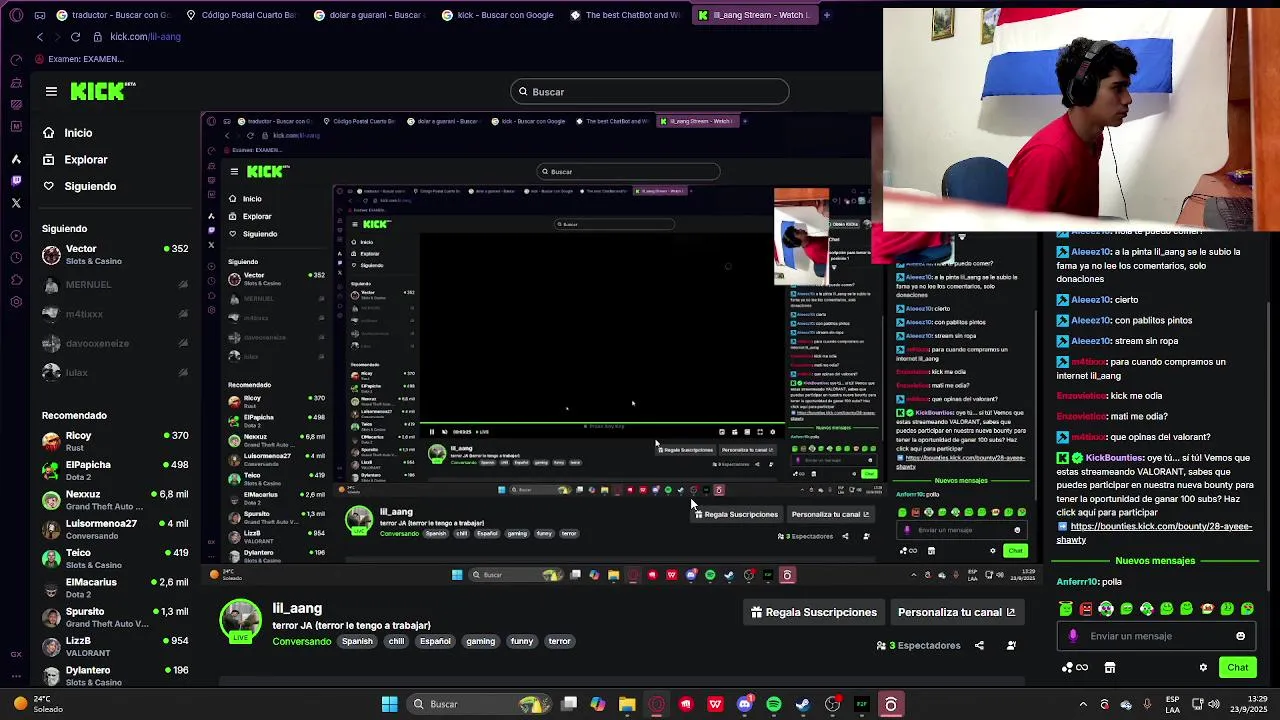Viewport: 1280px width, 720px height.
Task: Open offline channel davooxeneize
Action: (115, 343)
